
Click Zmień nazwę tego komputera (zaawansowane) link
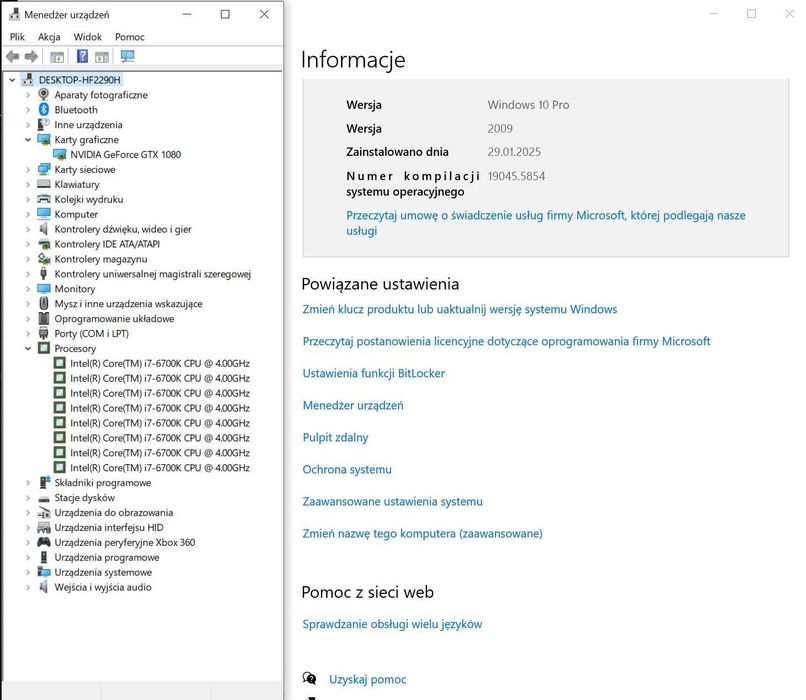coord(422,533)
